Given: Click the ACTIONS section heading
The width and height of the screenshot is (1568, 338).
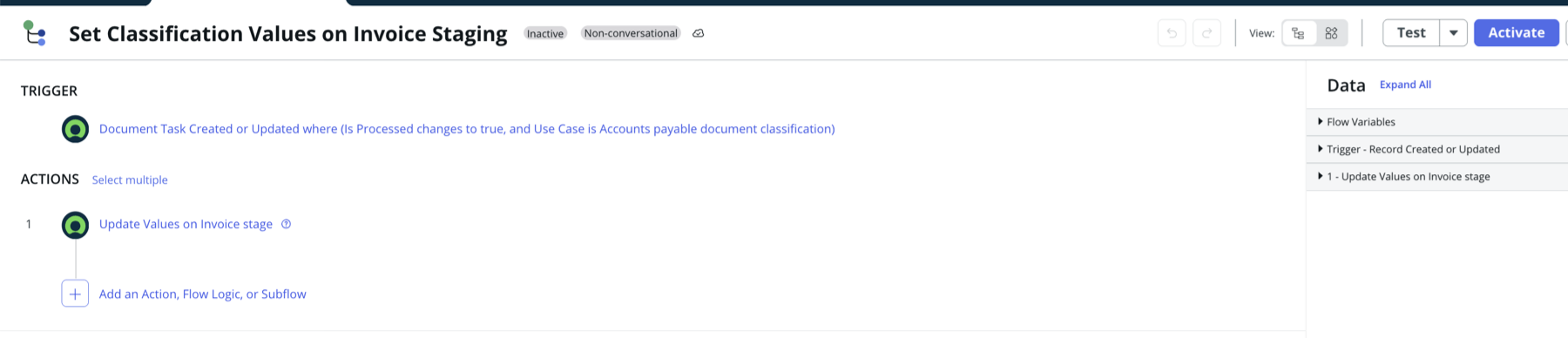Looking at the screenshot, I should [50, 179].
